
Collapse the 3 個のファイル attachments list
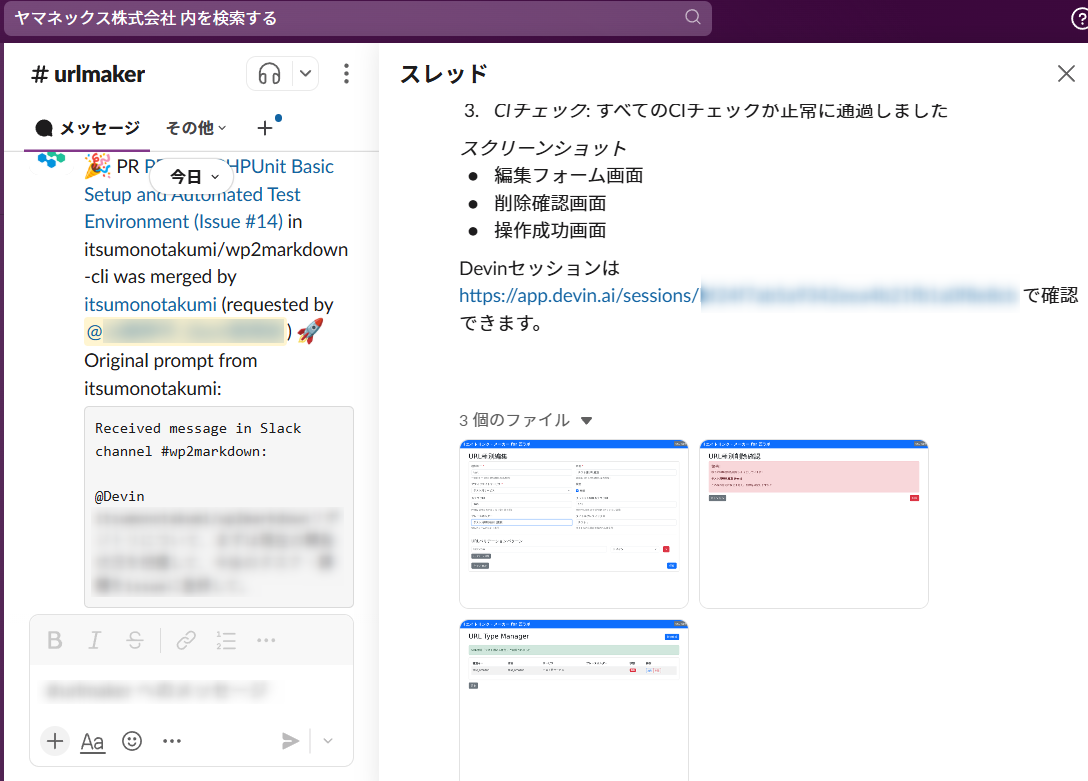(586, 420)
